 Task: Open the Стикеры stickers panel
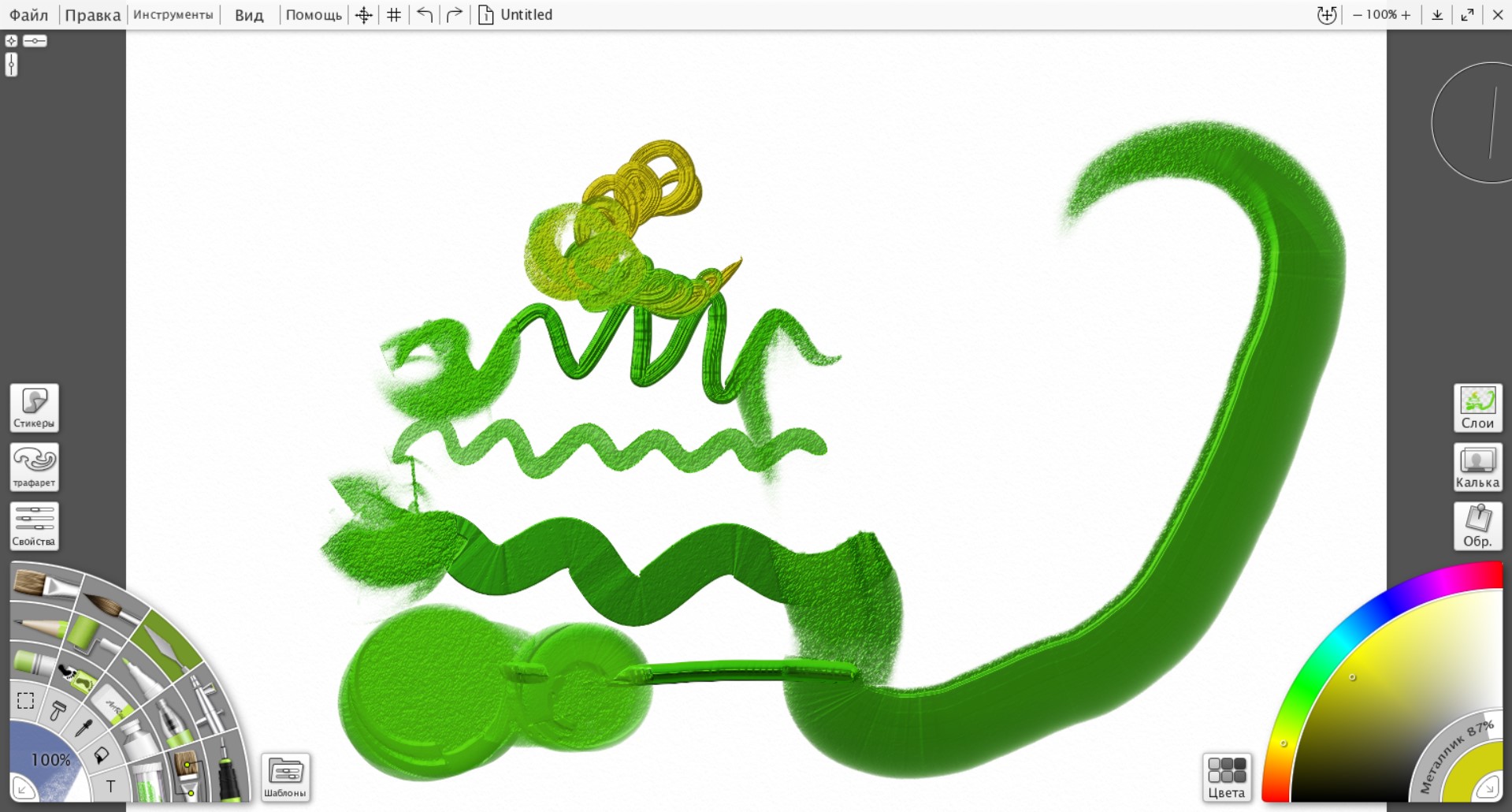coord(34,408)
